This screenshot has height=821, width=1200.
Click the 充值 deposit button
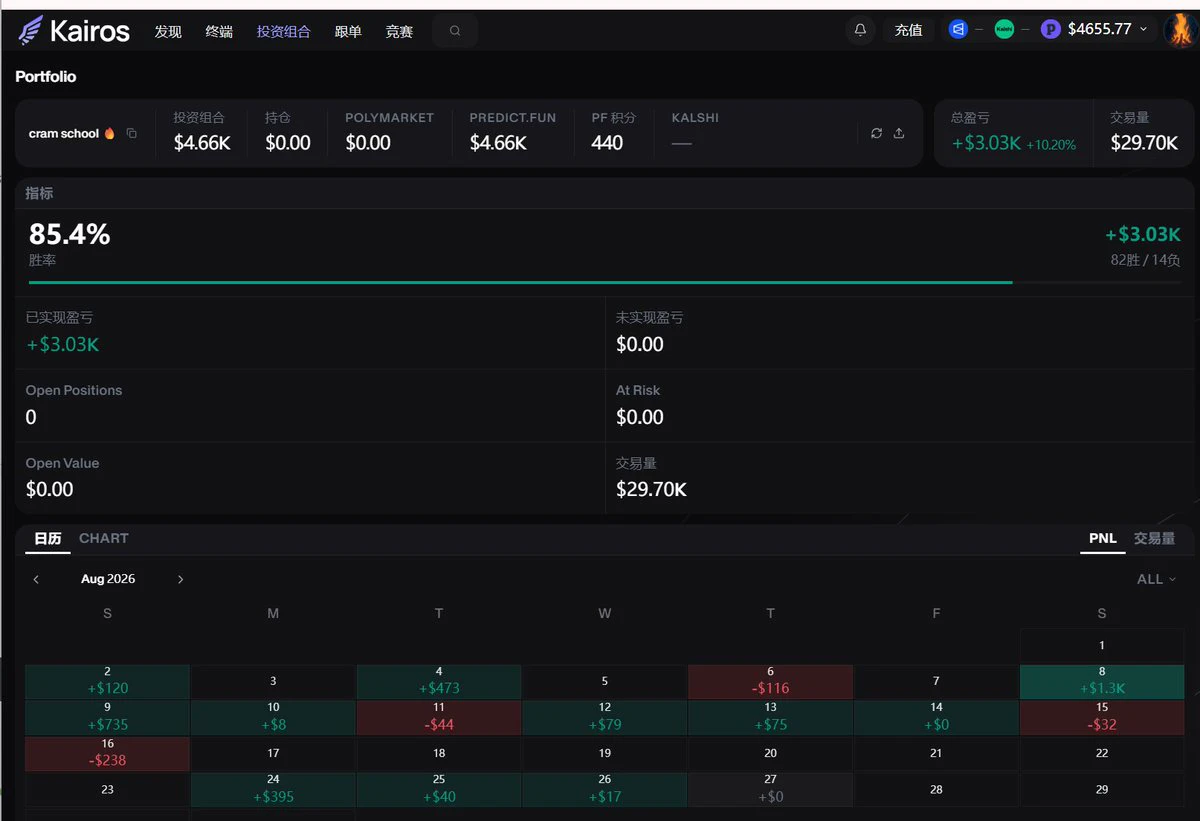[x=908, y=30]
